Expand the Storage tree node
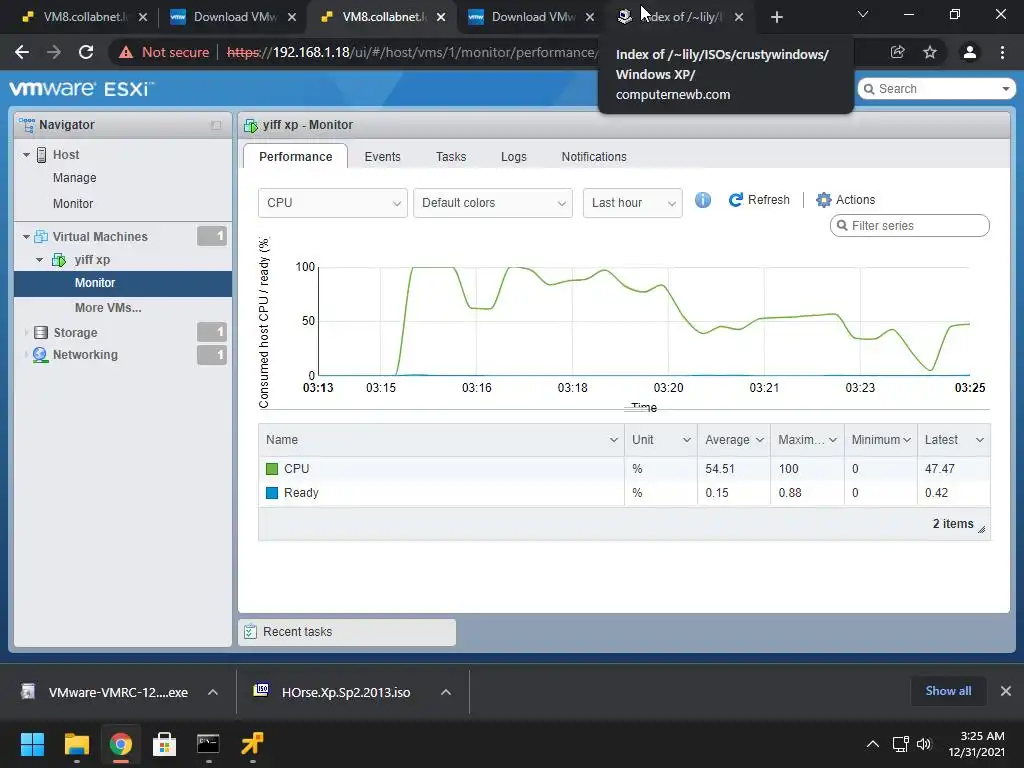Viewport: 1024px width, 768px height. 26,332
